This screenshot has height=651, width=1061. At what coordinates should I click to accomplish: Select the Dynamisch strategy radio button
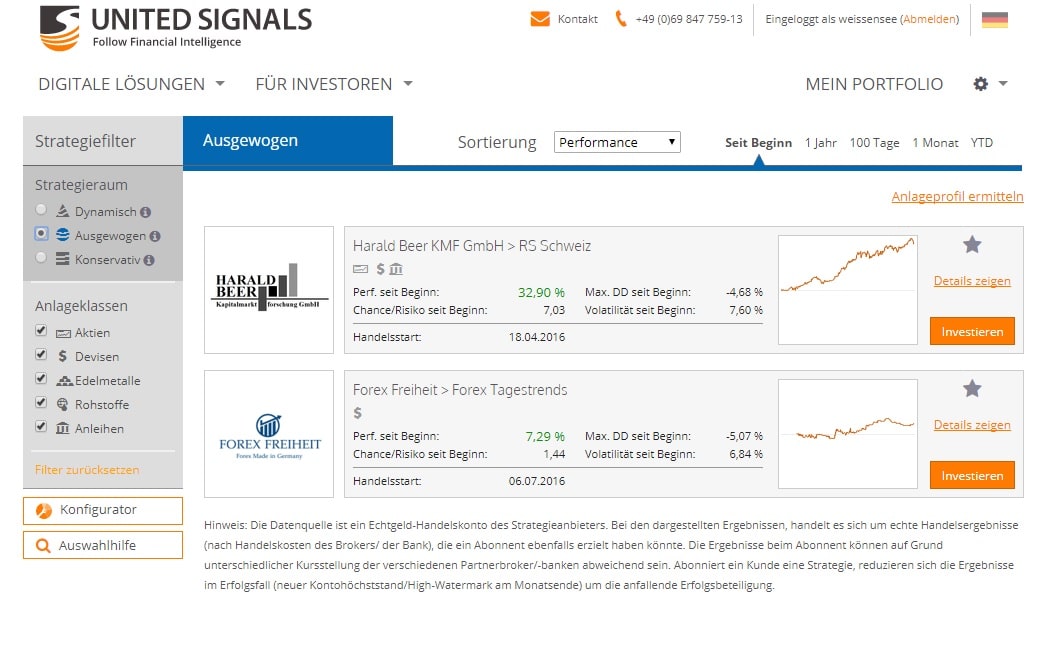41,210
